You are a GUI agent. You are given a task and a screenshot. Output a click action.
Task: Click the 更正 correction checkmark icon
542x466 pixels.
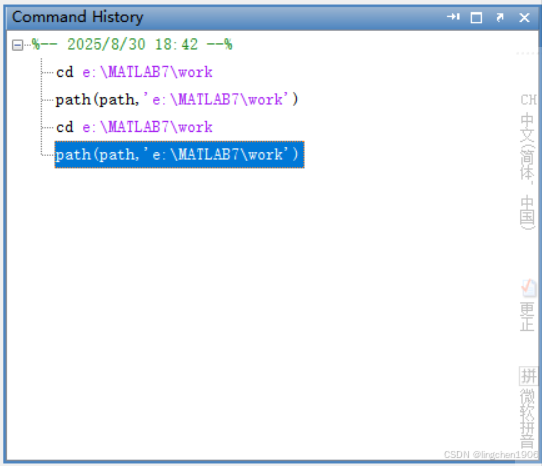(x=528, y=288)
